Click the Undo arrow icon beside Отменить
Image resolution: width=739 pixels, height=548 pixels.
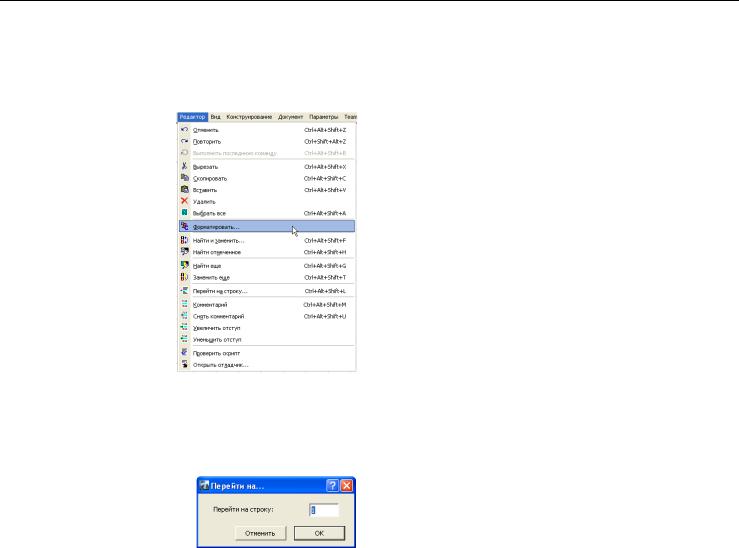[x=184, y=130]
